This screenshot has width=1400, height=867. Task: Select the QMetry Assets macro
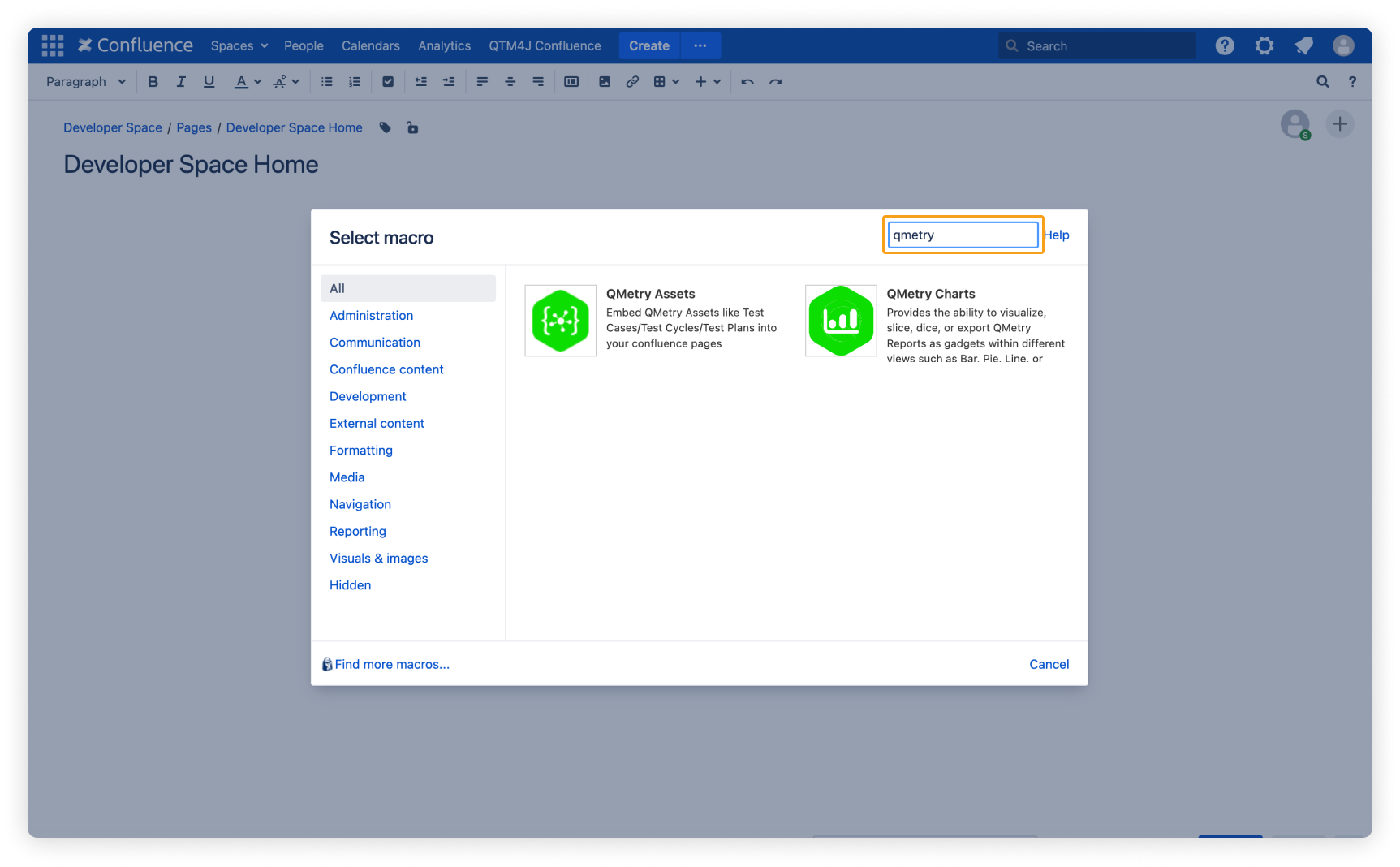(x=653, y=321)
